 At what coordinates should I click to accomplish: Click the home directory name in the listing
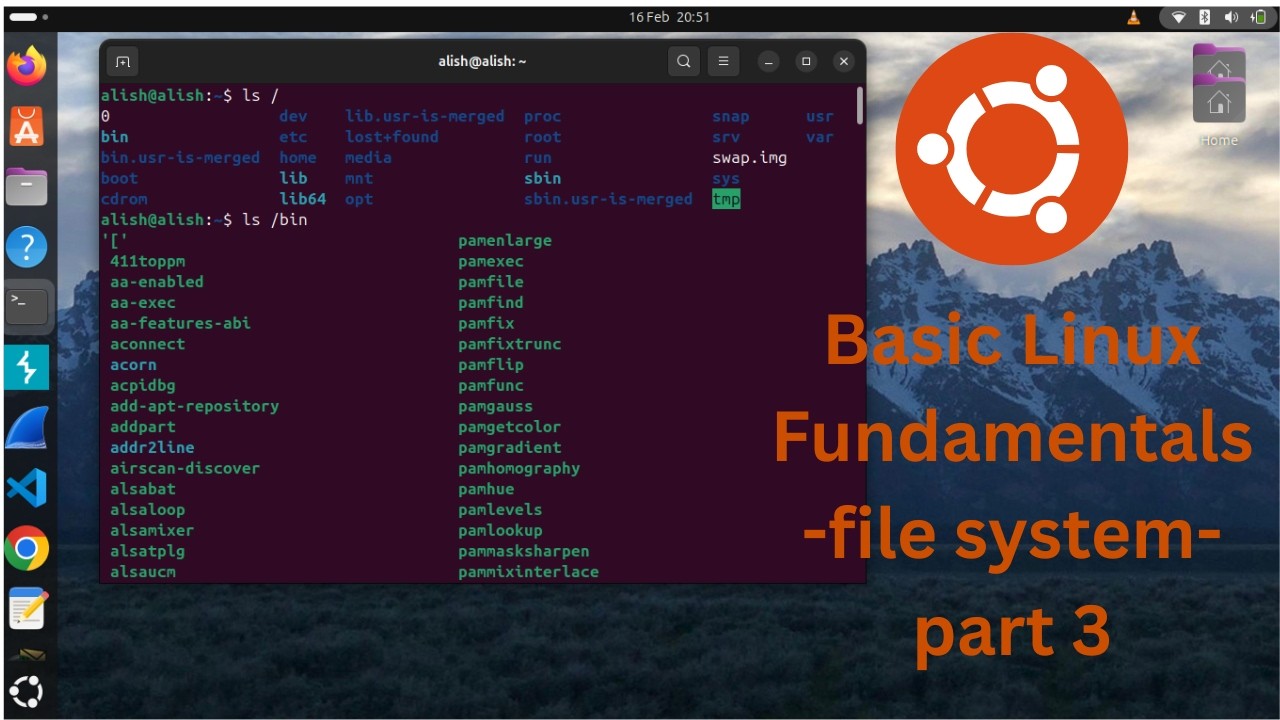tap(298, 158)
